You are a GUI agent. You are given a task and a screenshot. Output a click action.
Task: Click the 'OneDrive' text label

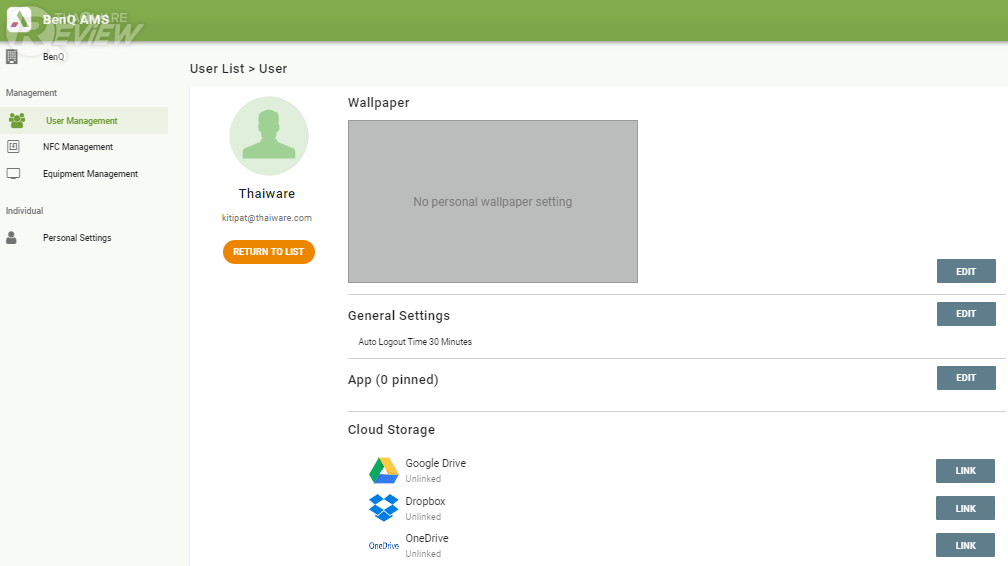(427, 538)
